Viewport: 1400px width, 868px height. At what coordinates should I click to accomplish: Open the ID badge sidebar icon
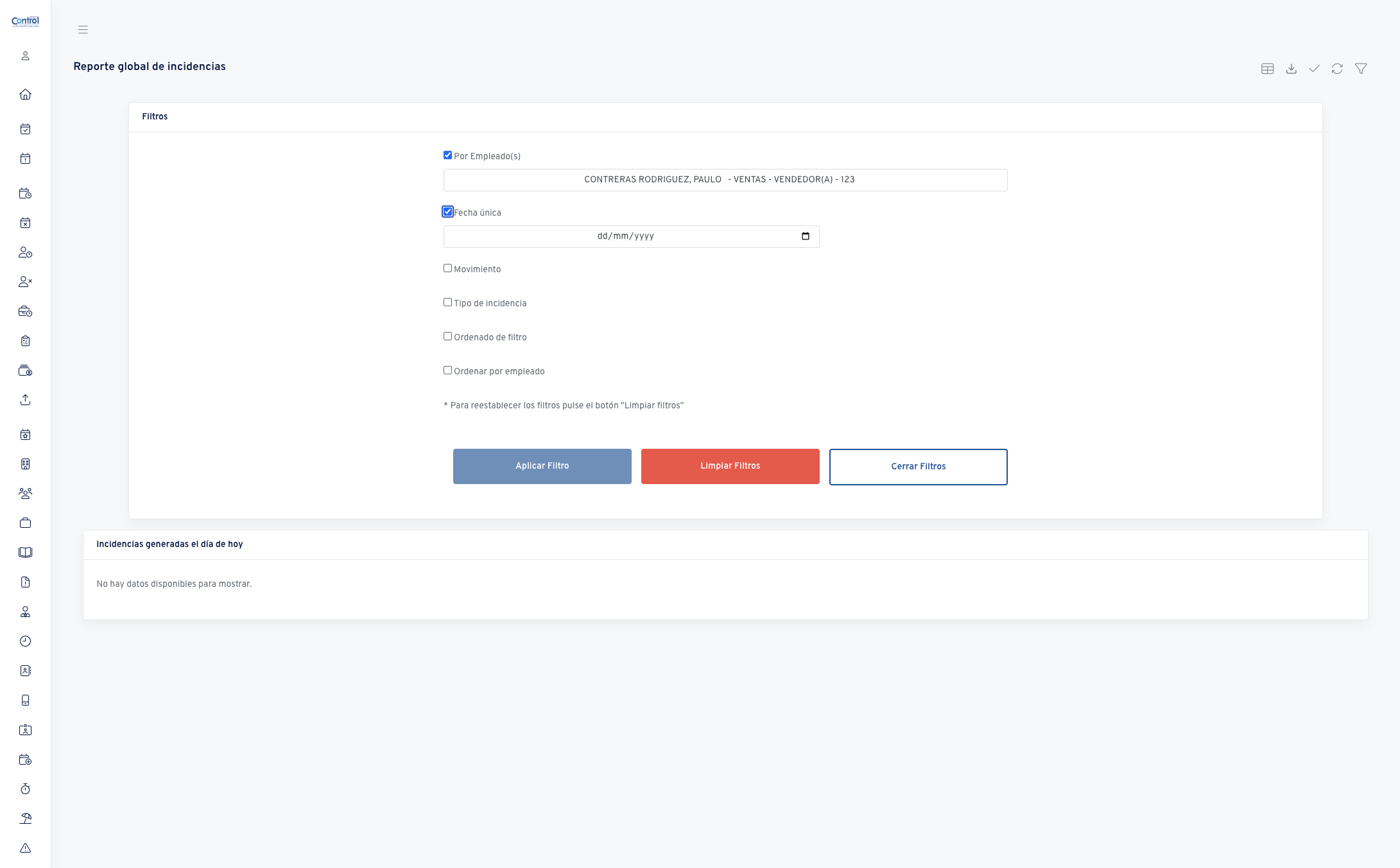26,730
